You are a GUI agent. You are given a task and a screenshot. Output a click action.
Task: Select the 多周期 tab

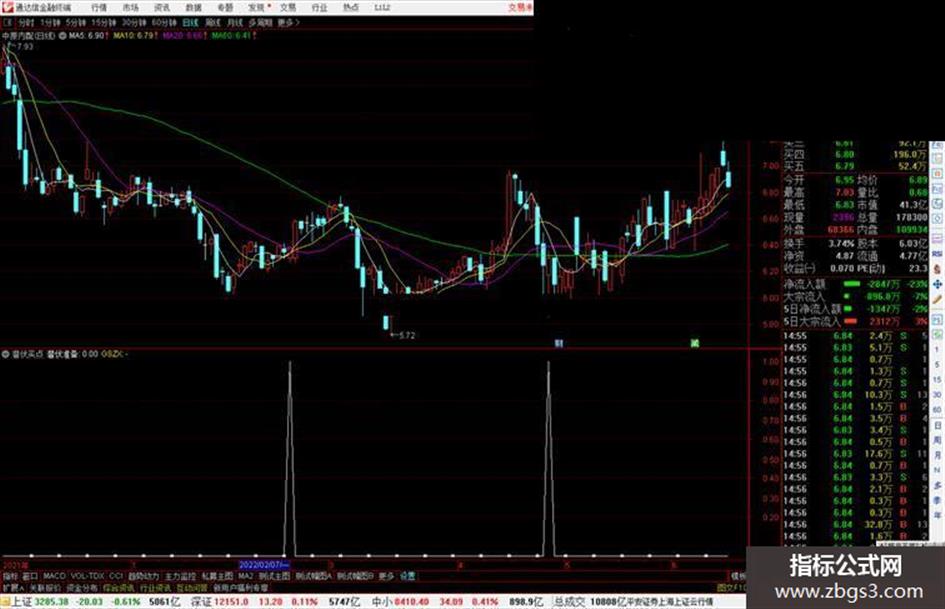260,23
